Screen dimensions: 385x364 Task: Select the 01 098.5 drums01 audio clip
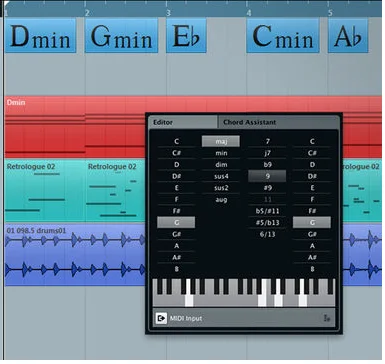click(x=75, y=255)
